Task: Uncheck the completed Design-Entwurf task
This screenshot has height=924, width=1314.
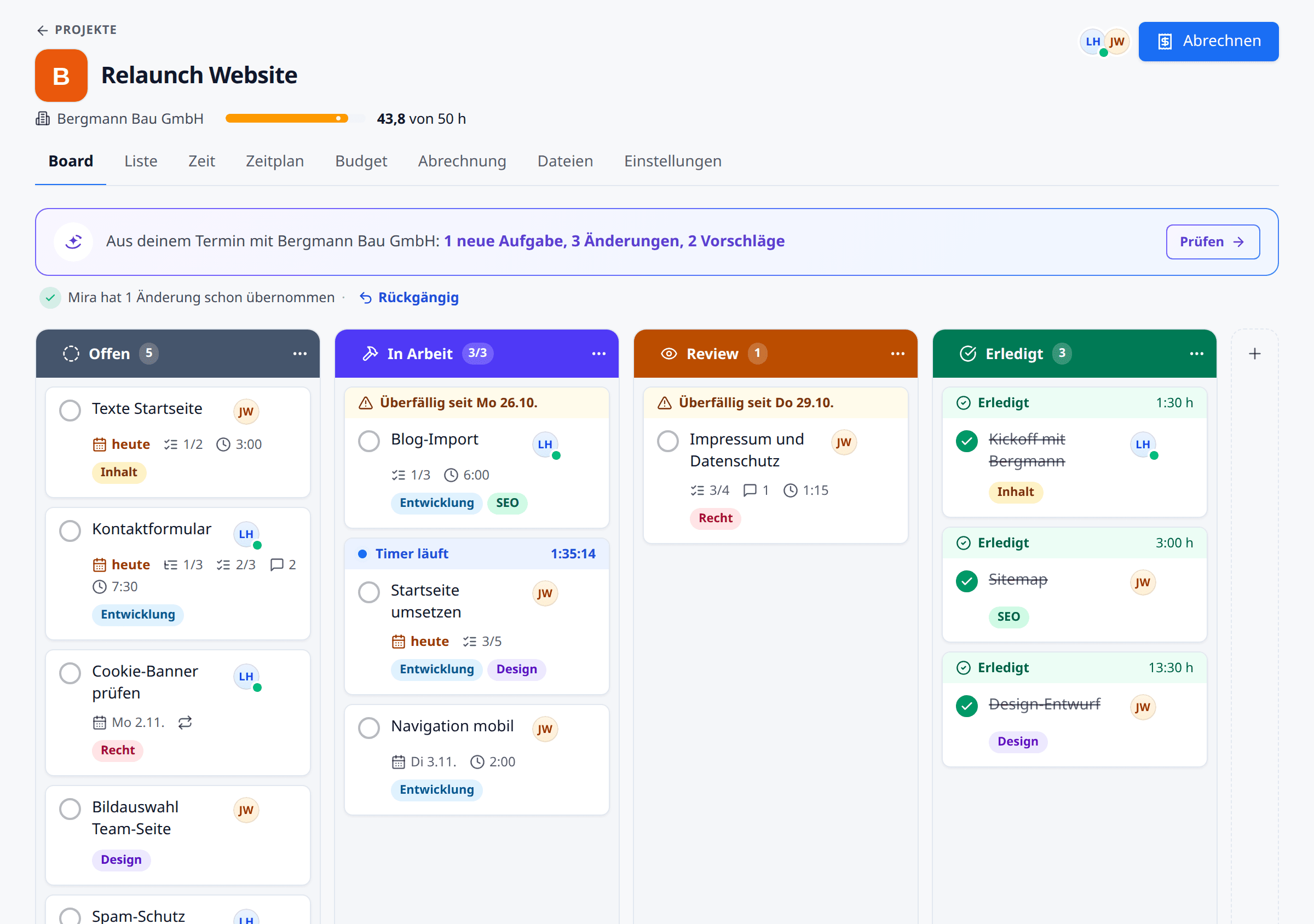Action: pos(967,706)
